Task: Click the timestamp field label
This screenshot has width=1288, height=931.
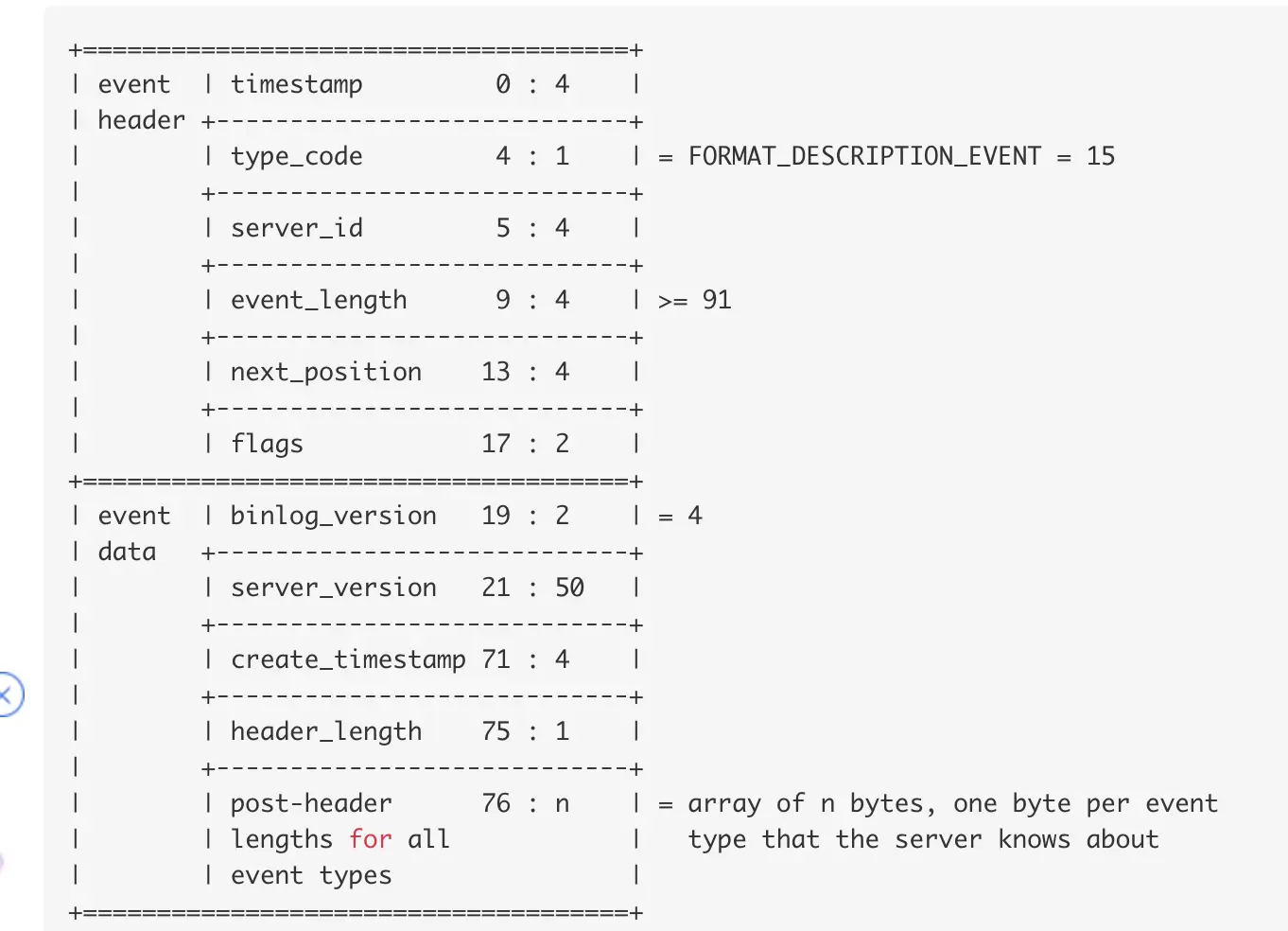Action: pyautogui.click(x=296, y=85)
